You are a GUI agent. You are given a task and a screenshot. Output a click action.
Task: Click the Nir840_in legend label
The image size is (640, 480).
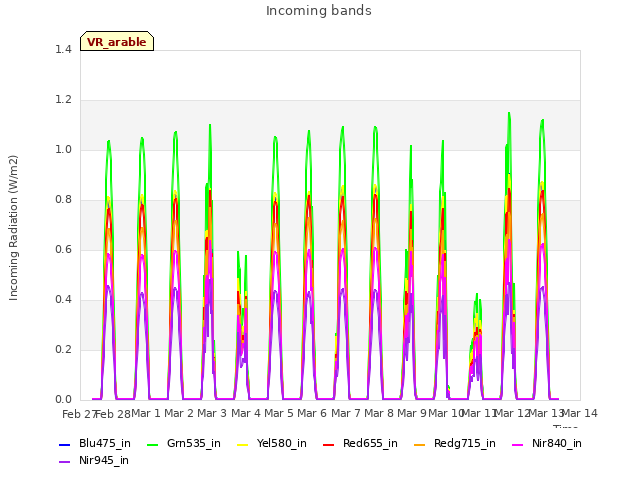557,443
